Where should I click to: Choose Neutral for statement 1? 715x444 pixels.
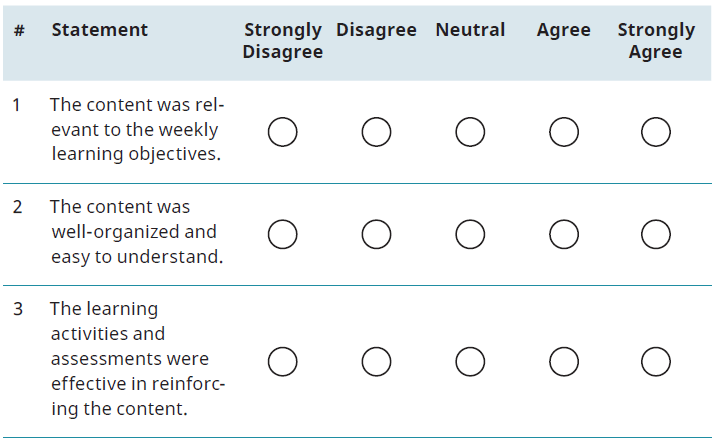pyautogui.click(x=470, y=132)
